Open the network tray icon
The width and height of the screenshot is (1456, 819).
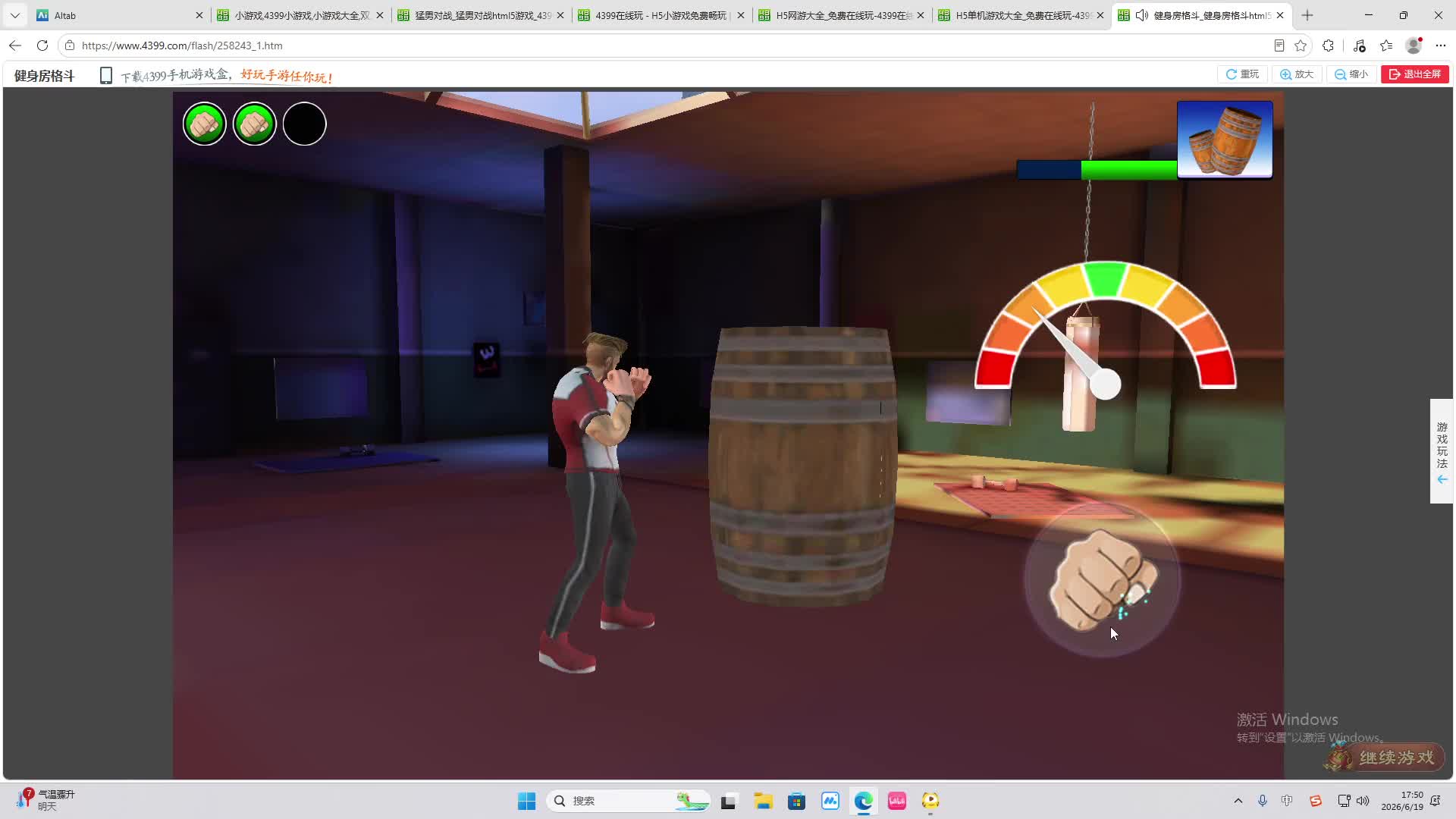(1344, 801)
